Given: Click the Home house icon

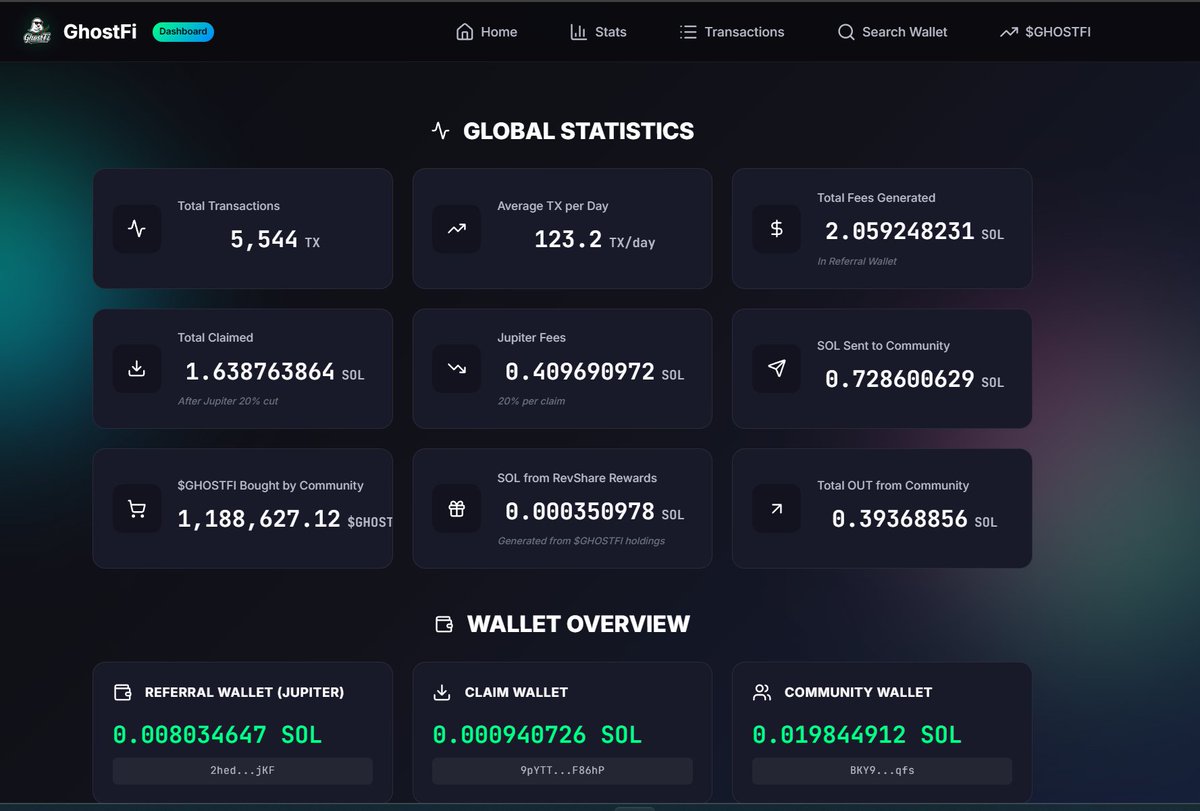Looking at the screenshot, I should (x=464, y=32).
